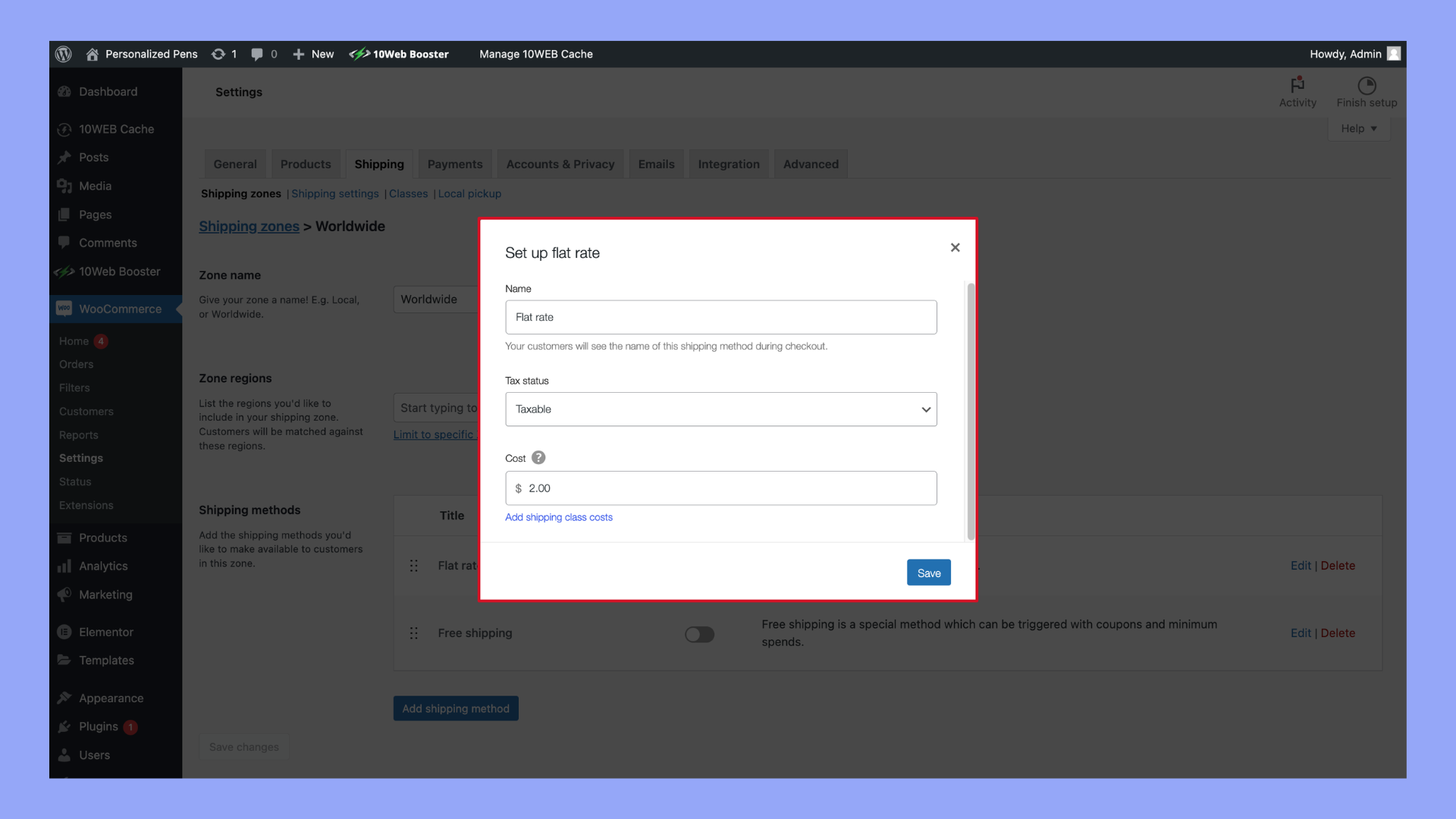Image resolution: width=1456 pixels, height=819 pixels.
Task: Click the modal's vertical scrollbar
Action: pyautogui.click(x=970, y=409)
